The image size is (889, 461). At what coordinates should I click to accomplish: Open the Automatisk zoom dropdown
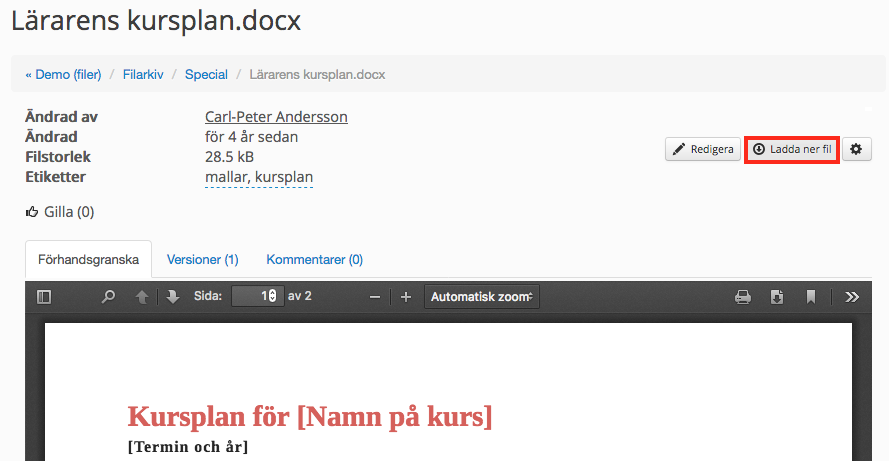pyautogui.click(x=481, y=297)
